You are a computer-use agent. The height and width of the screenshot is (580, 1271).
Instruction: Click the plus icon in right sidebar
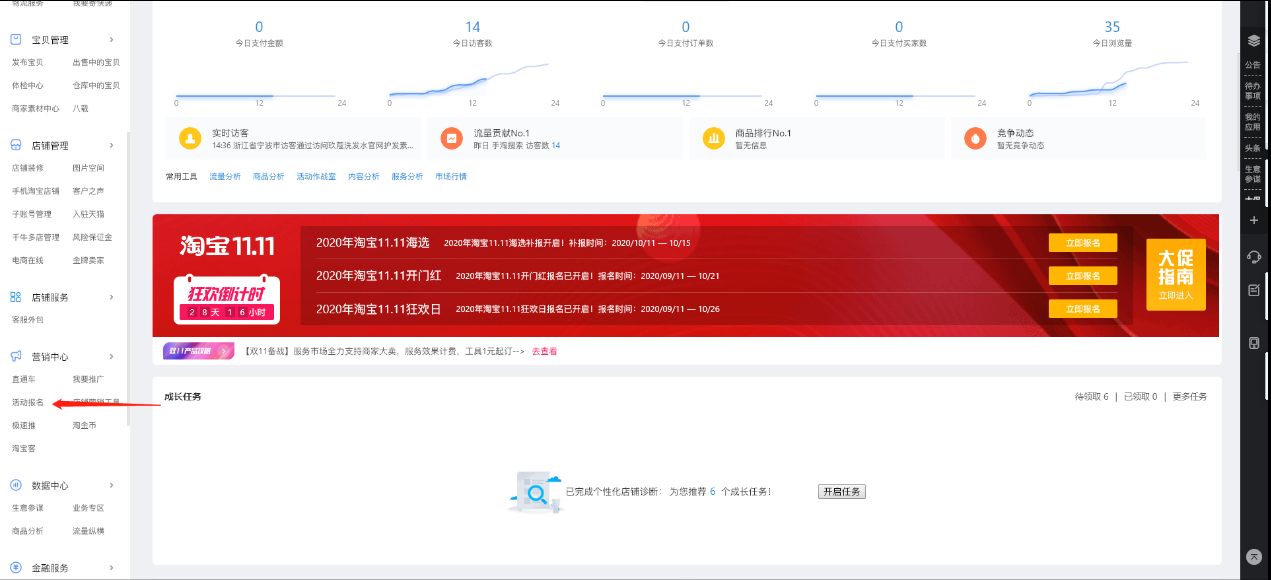click(x=1253, y=219)
